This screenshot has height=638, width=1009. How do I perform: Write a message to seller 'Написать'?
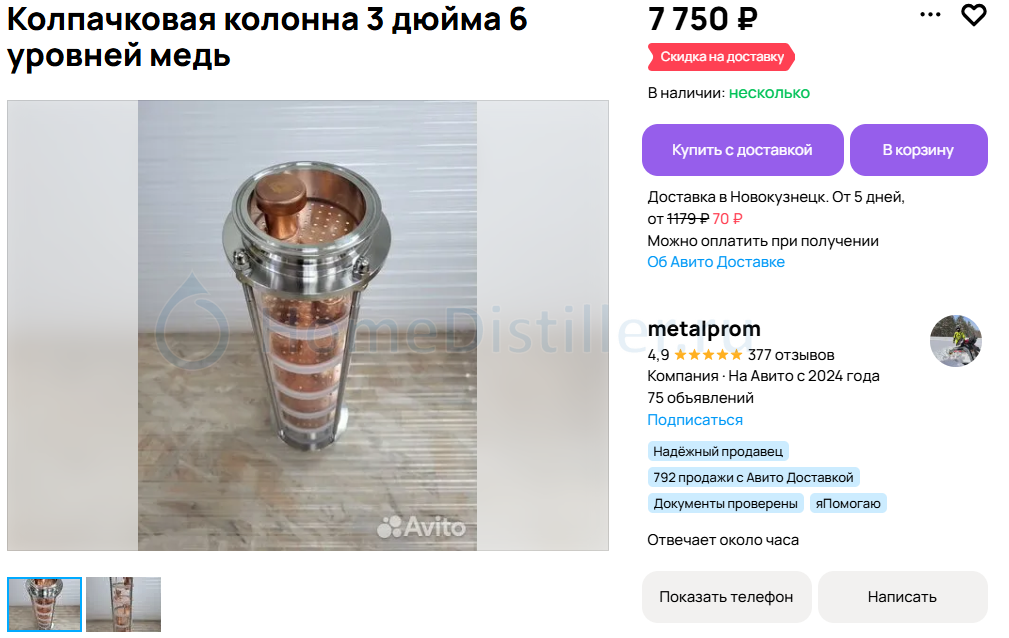[x=902, y=597]
